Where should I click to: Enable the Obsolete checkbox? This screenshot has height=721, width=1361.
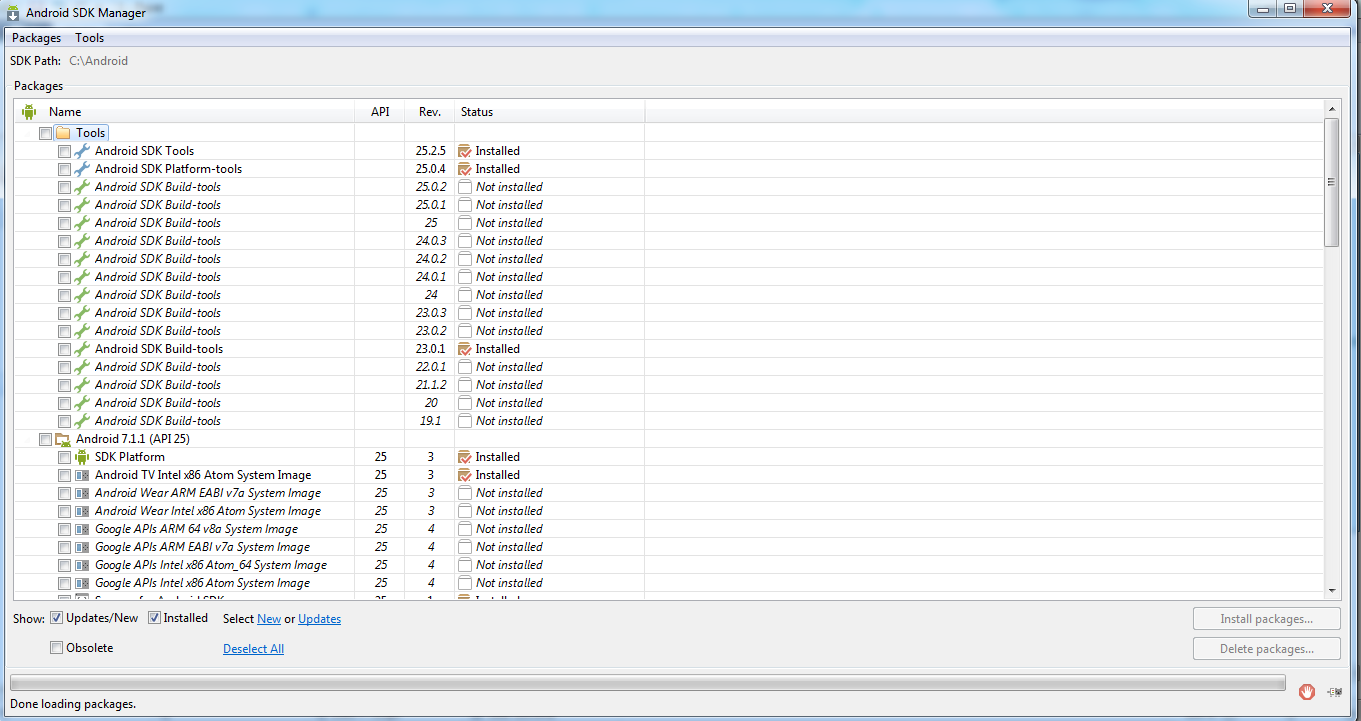pos(57,648)
